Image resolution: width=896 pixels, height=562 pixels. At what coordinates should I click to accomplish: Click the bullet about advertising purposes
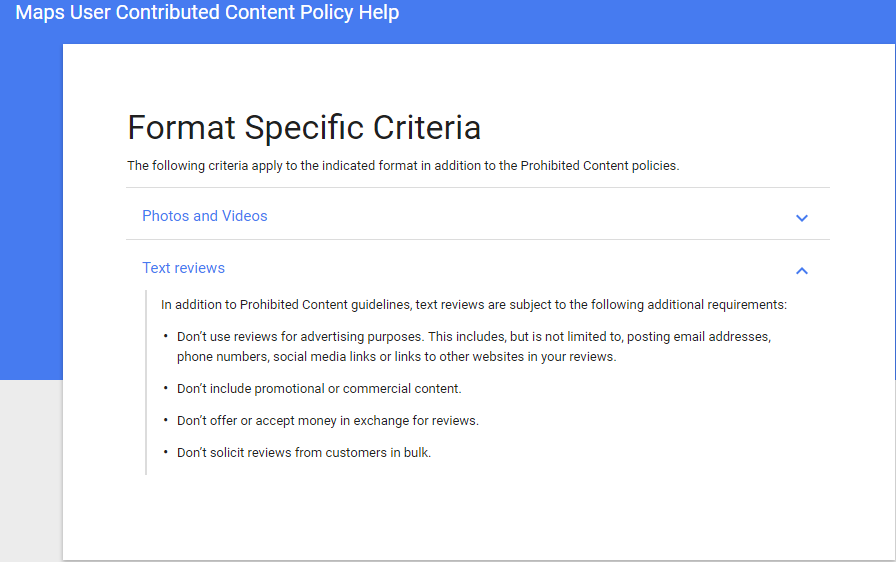474,347
